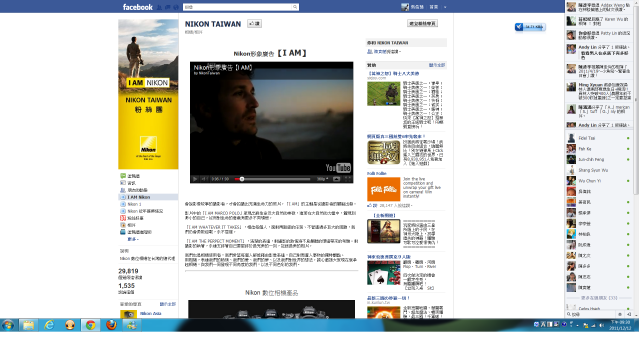640x360 pixels.
Task: Click the taskbar clock
Action: pos(620,325)
